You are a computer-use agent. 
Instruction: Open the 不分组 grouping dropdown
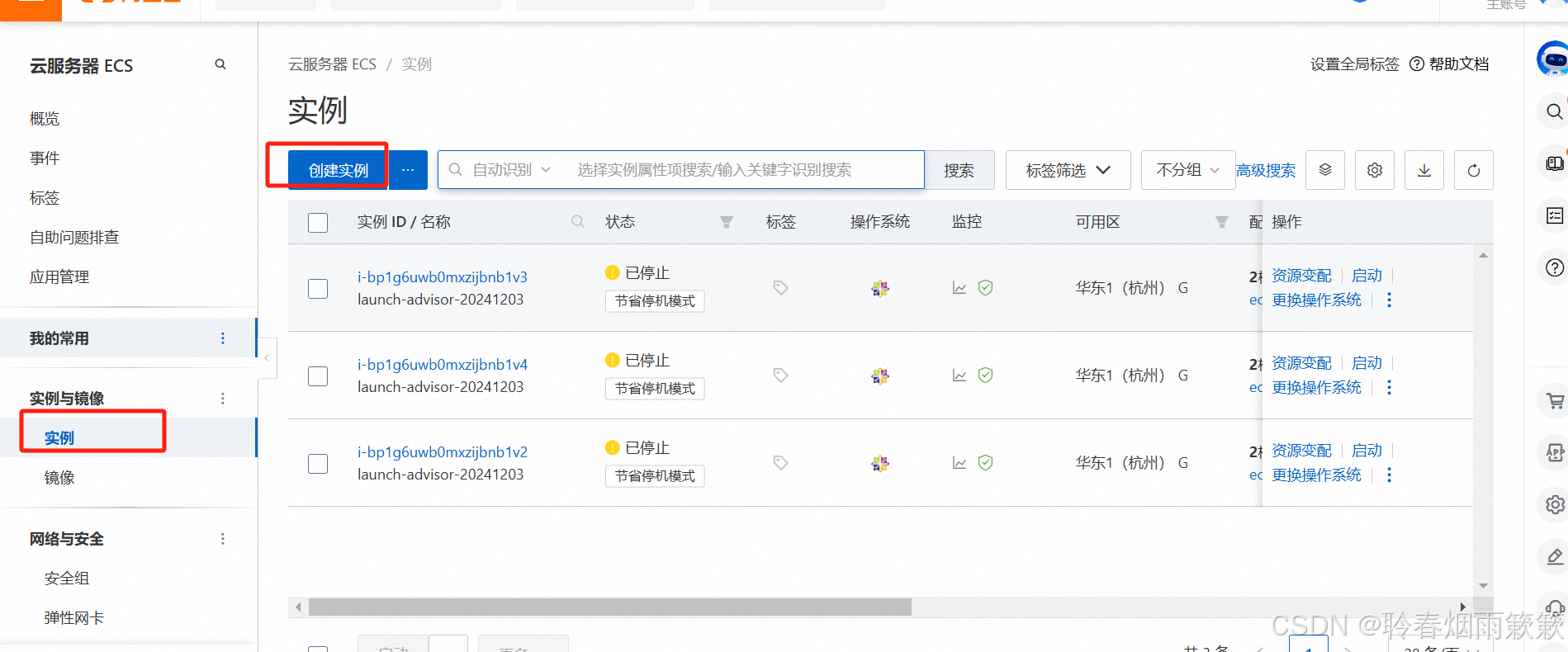tap(1188, 170)
